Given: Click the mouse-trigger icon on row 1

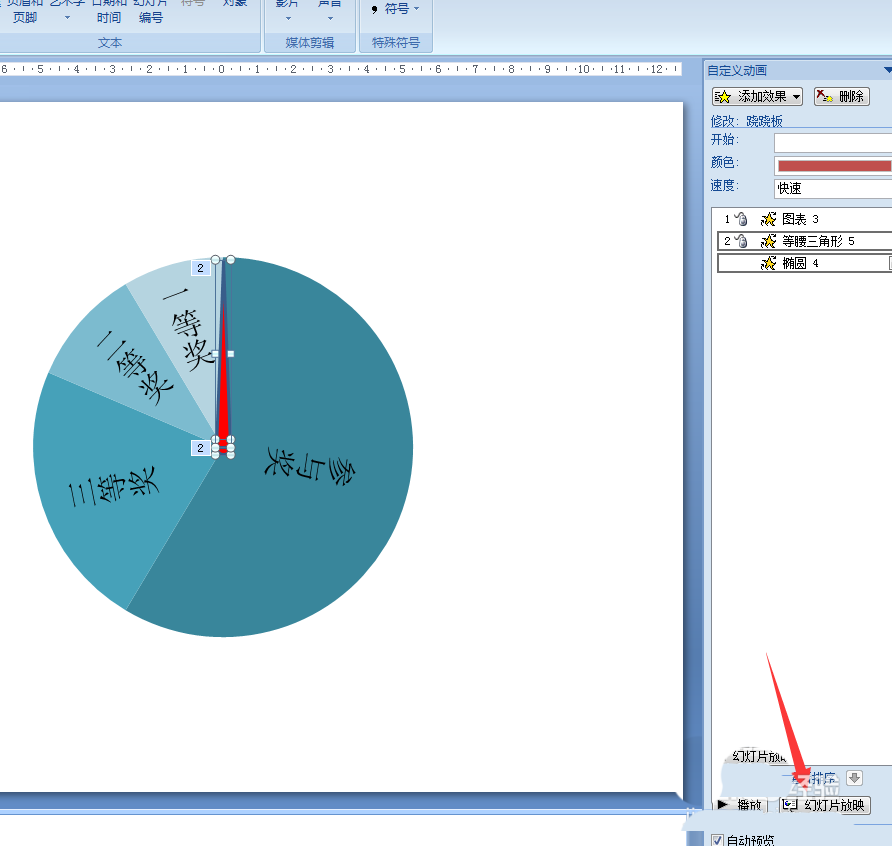Looking at the screenshot, I should 741,219.
